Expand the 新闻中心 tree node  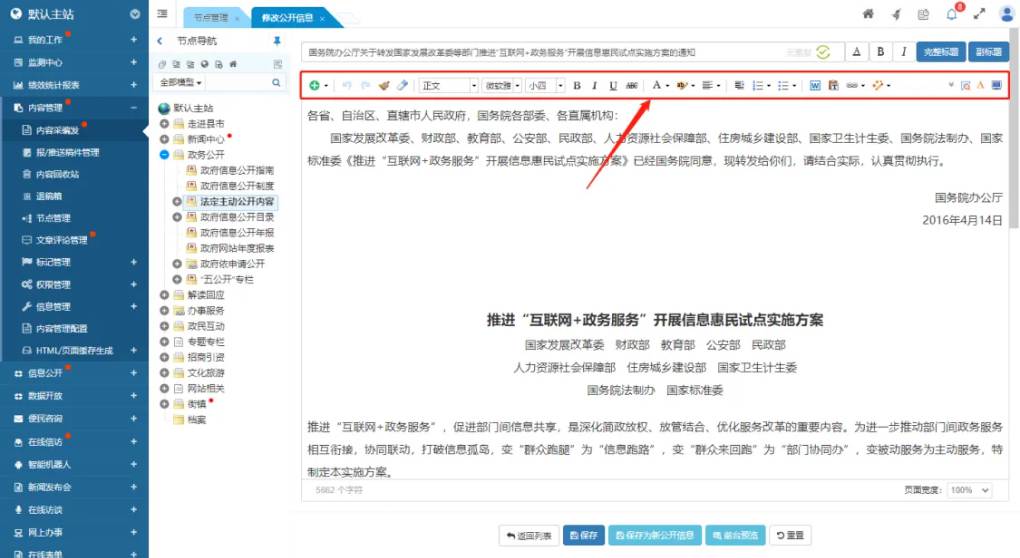click(x=165, y=139)
